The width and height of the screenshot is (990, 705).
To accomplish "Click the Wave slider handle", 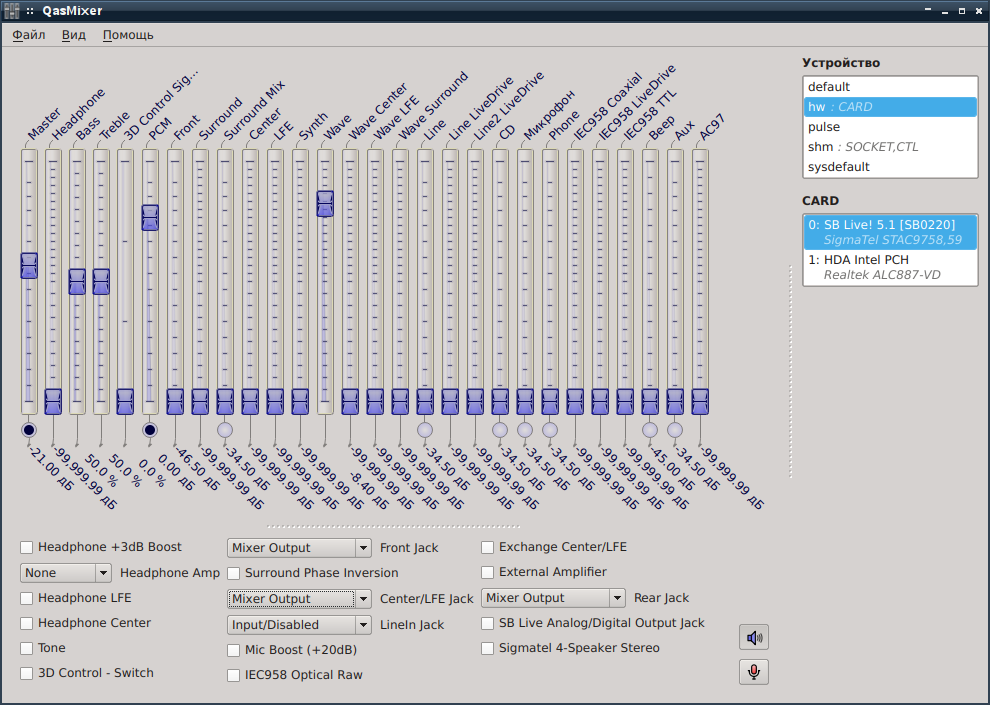I will pos(325,204).
